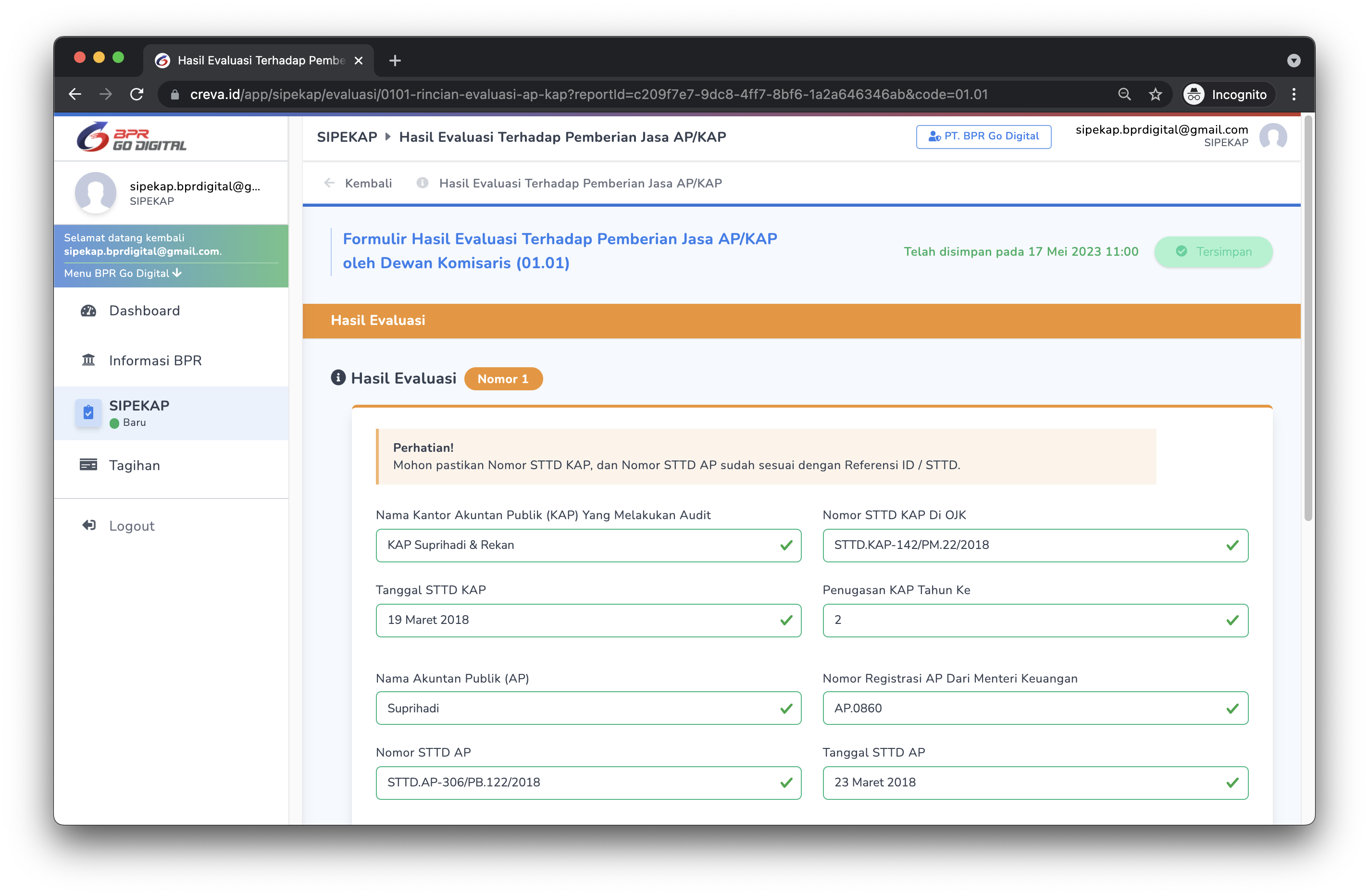Expand Menu BPR Go Digital arrow
The height and width of the screenshot is (896, 1369).
[177, 273]
